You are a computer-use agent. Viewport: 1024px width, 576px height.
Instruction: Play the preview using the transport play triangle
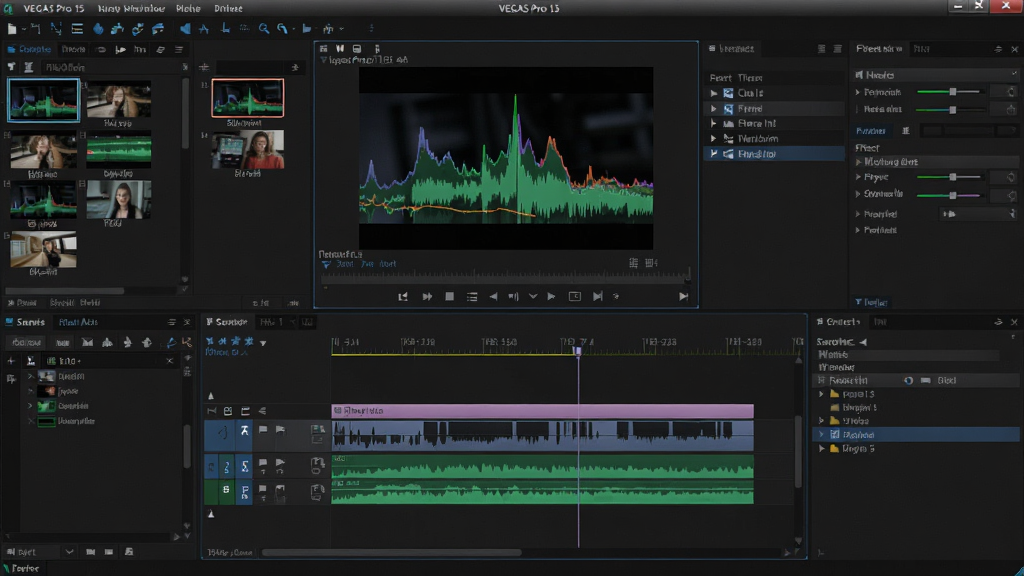pos(551,296)
